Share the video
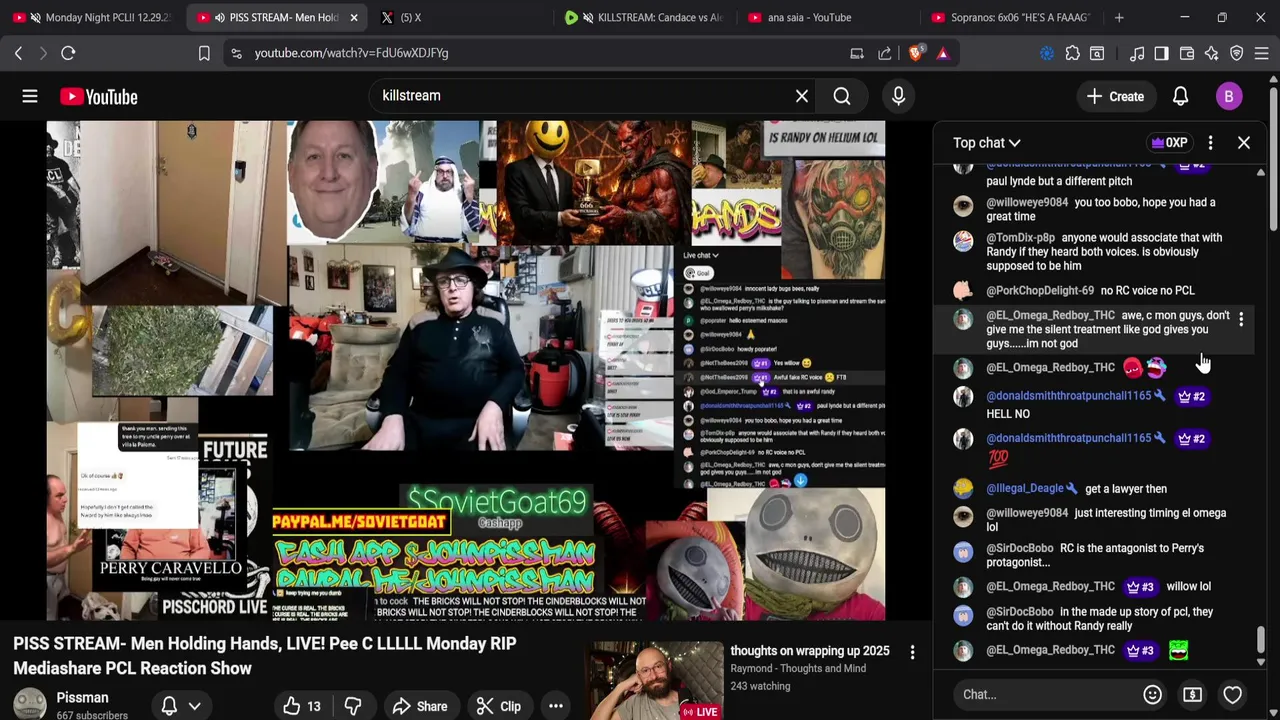This screenshot has height=720, width=1280. [x=420, y=706]
